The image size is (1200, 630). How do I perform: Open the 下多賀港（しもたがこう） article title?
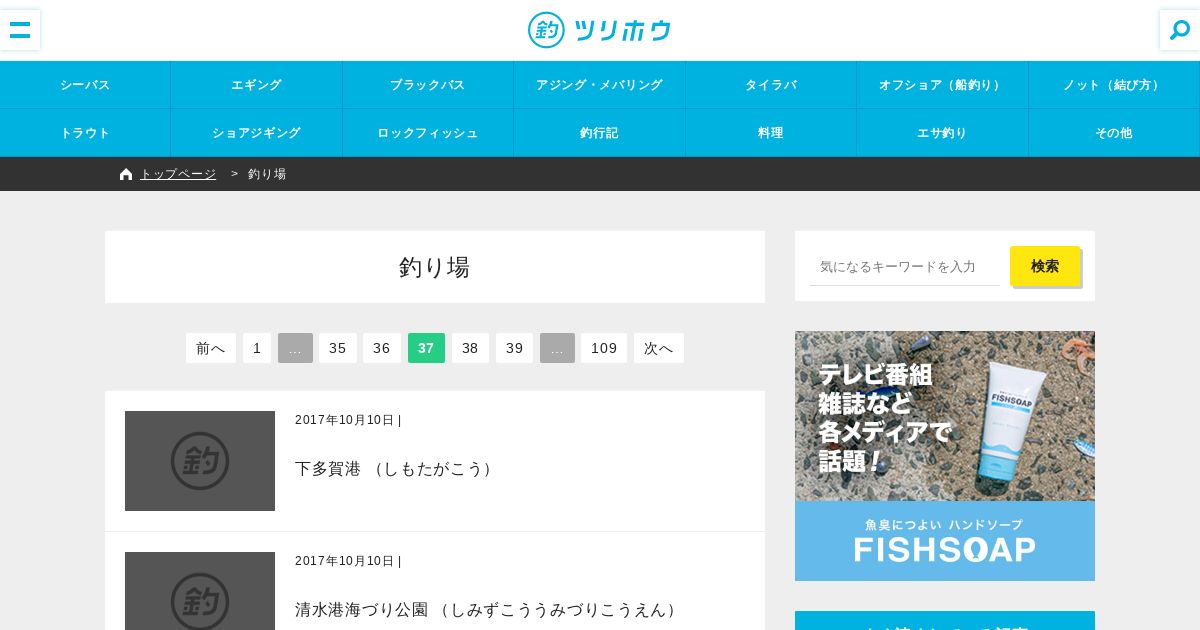point(397,469)
